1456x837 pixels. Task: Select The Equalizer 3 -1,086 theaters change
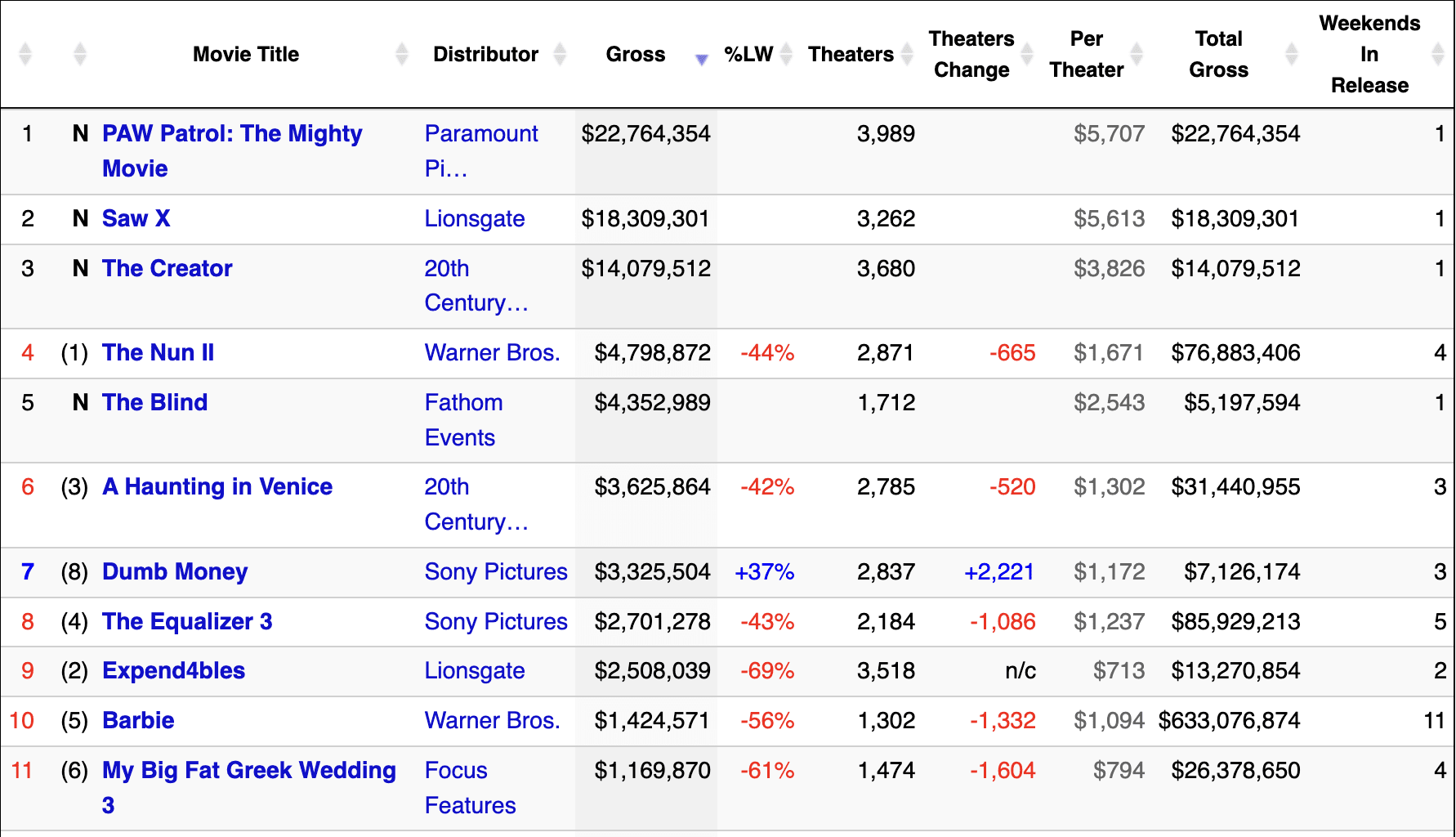point(1003,621)
